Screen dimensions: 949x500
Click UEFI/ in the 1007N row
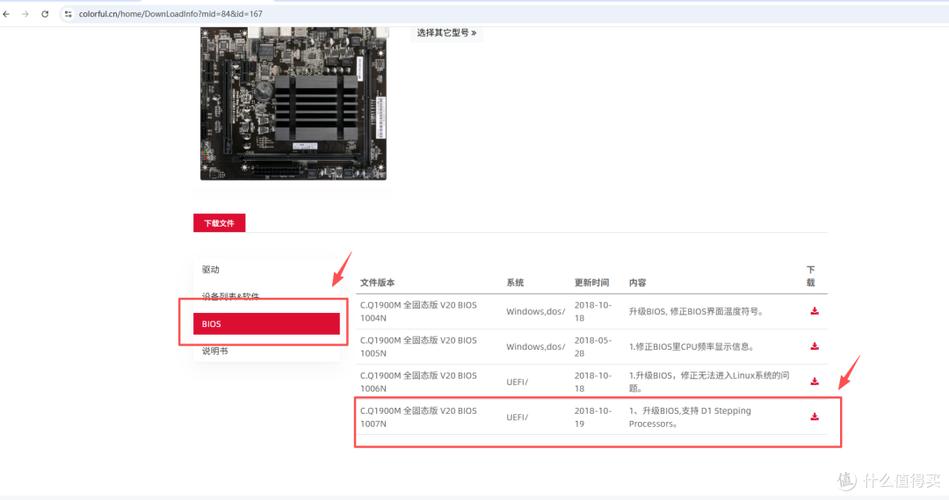[517, 417]
